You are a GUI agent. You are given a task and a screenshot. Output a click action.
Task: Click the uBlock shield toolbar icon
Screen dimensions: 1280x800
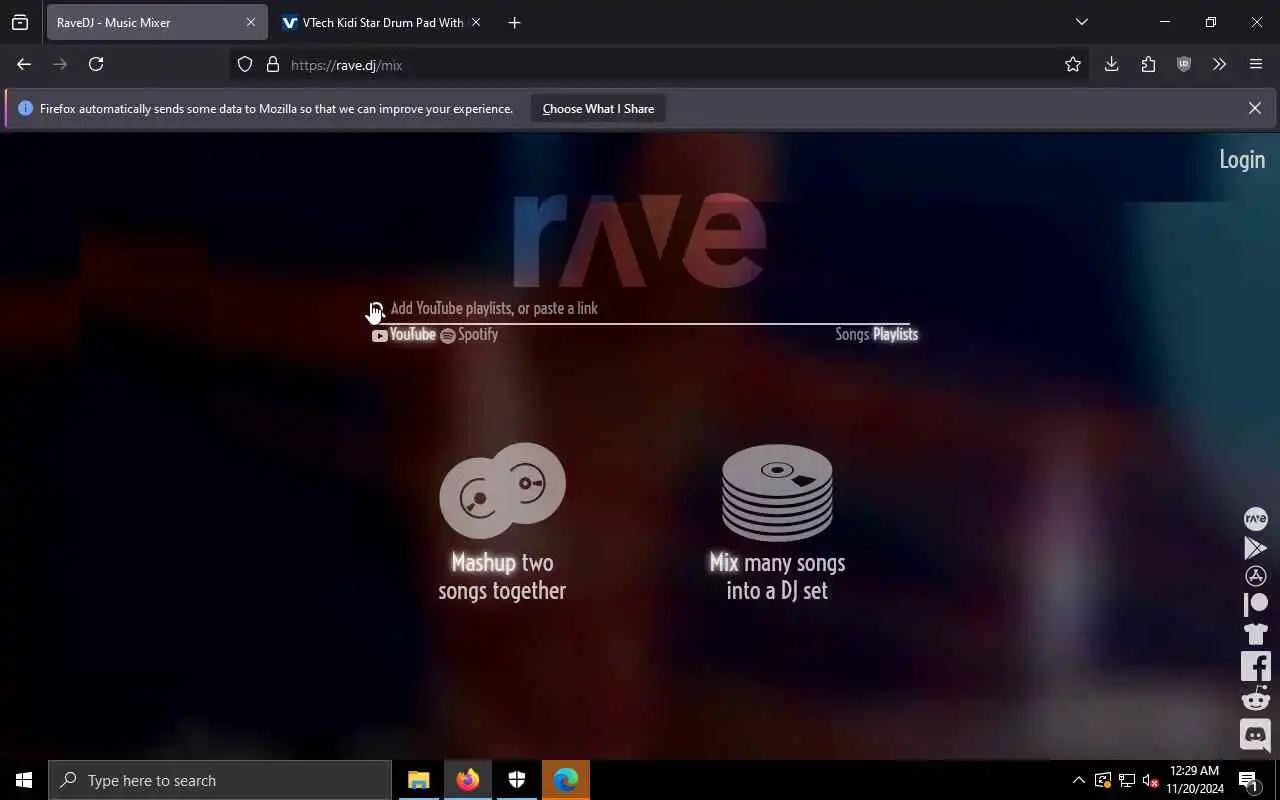(1184, 64)
